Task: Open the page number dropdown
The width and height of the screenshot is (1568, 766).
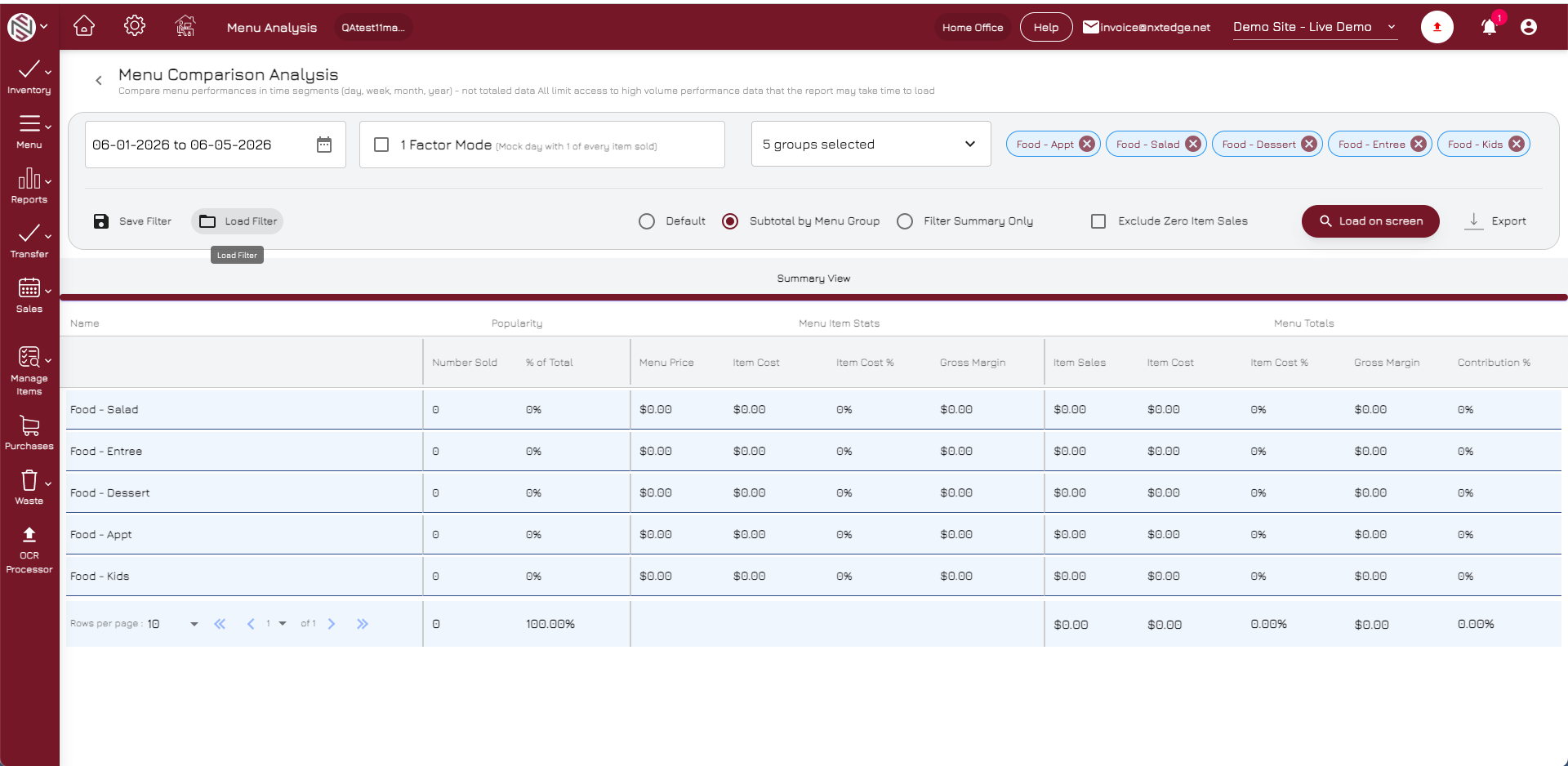Action: (275, 624)
